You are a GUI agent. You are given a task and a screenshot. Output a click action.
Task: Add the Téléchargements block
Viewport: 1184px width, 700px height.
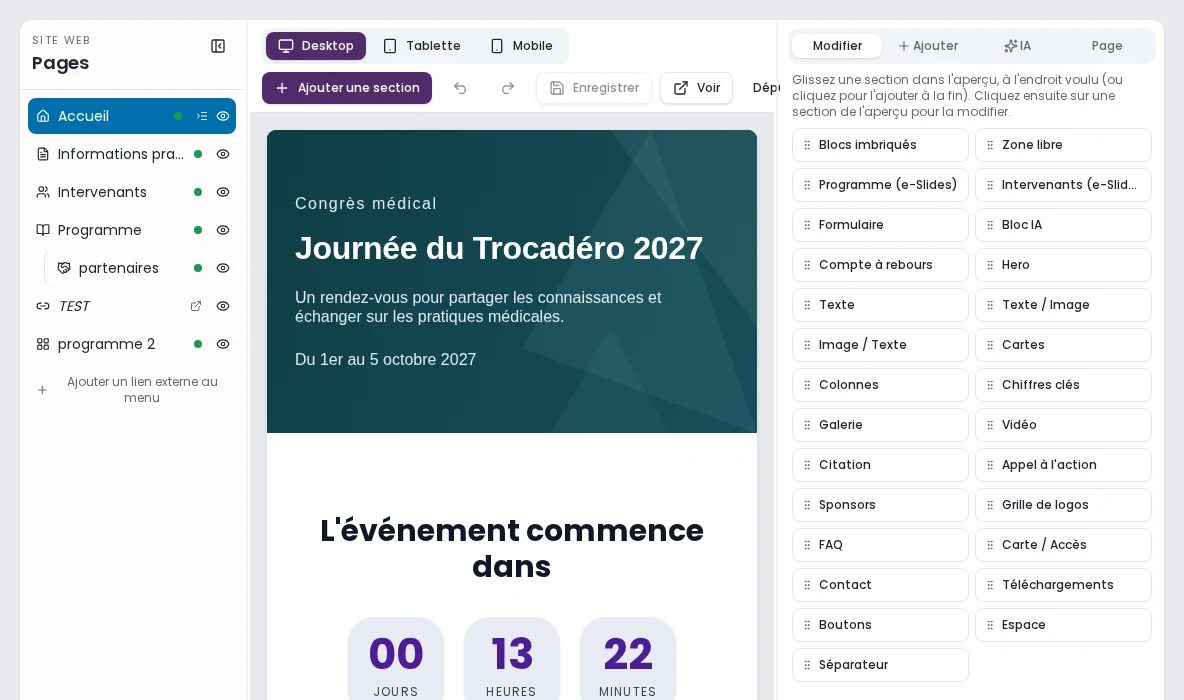(1063, 585)
